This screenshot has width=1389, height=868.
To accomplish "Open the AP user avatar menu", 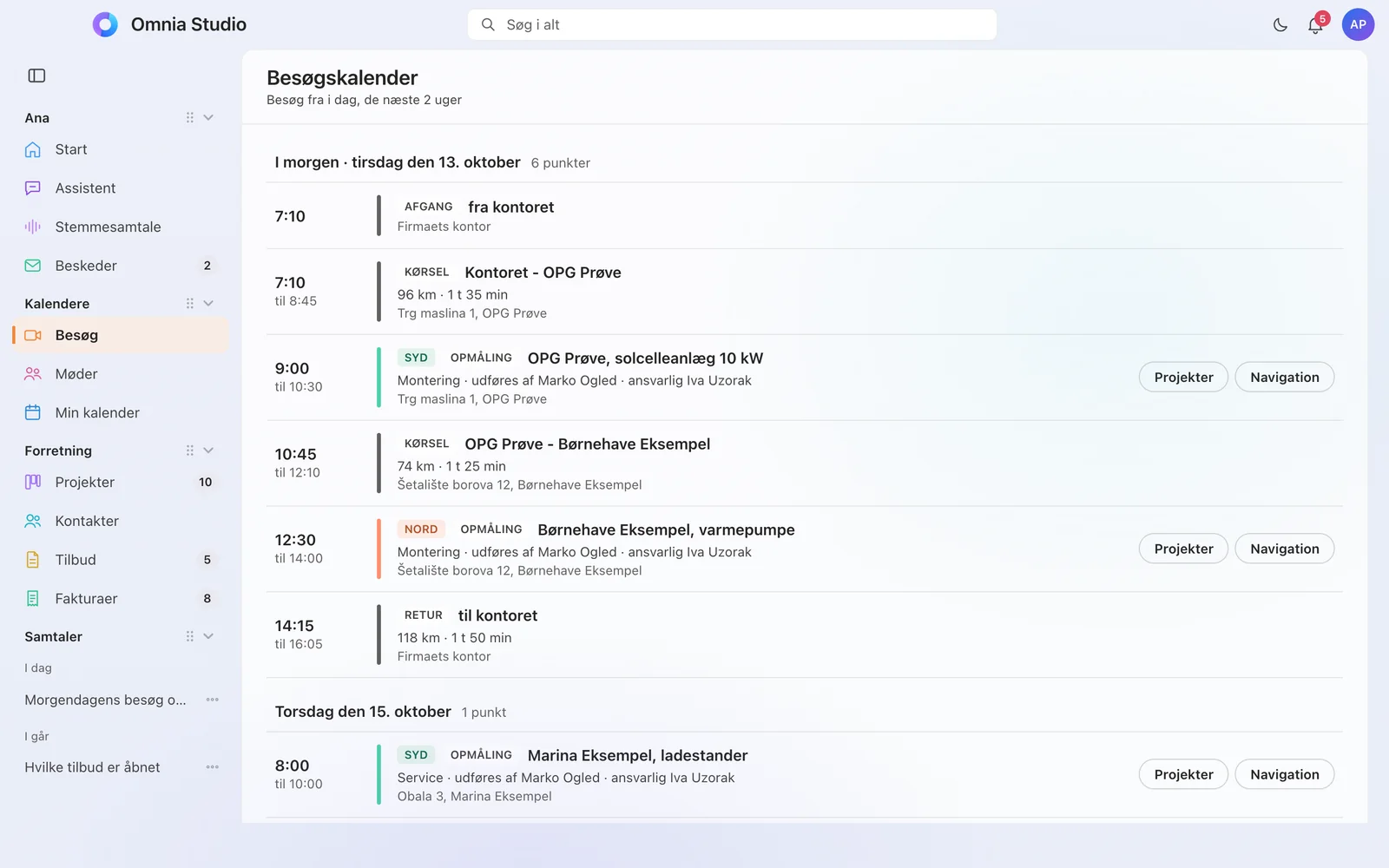I will pyautogui.click(x=1358, y=24).
